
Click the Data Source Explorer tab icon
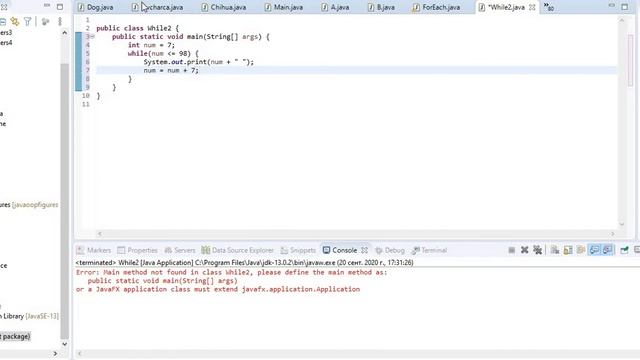(x=205, y=250)
